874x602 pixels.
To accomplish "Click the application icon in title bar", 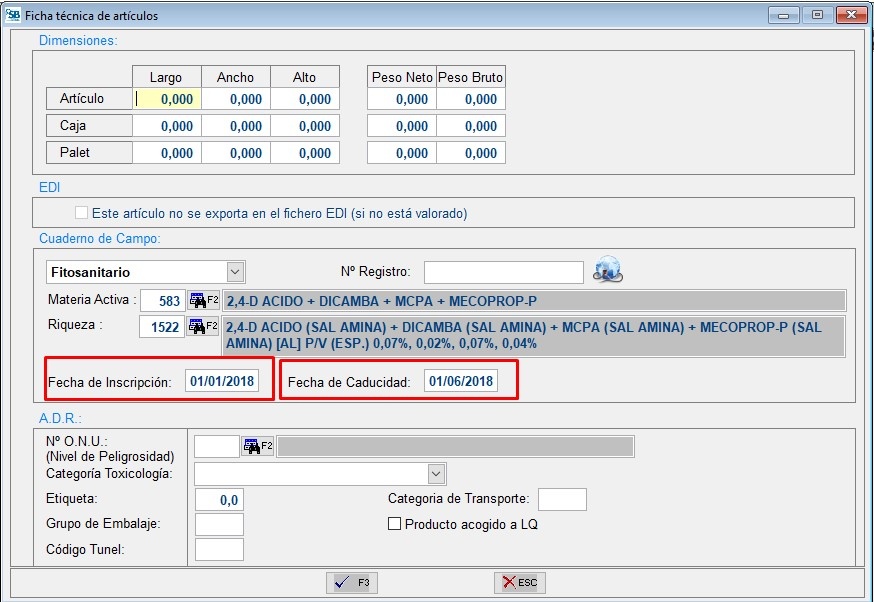I will [x=13, y=15].
